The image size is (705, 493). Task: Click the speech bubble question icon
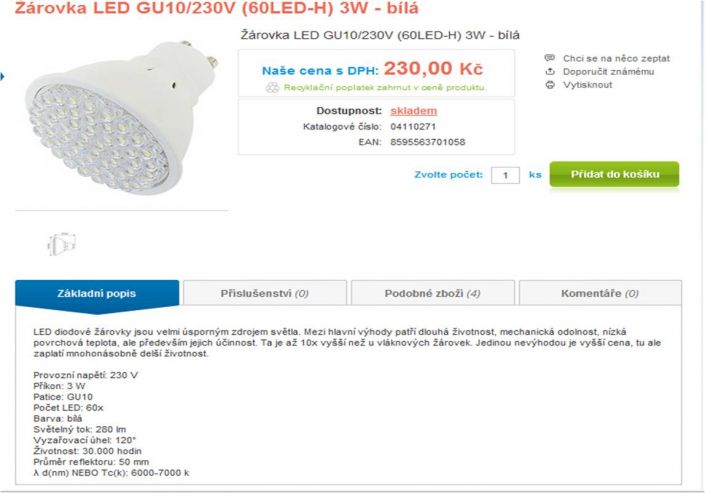[x=549, y=58]
